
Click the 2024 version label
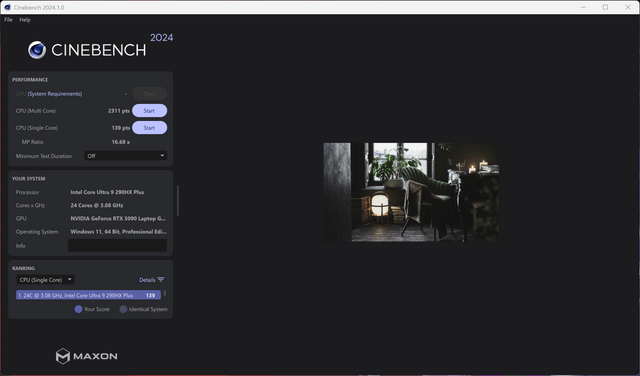pos(162,38)
